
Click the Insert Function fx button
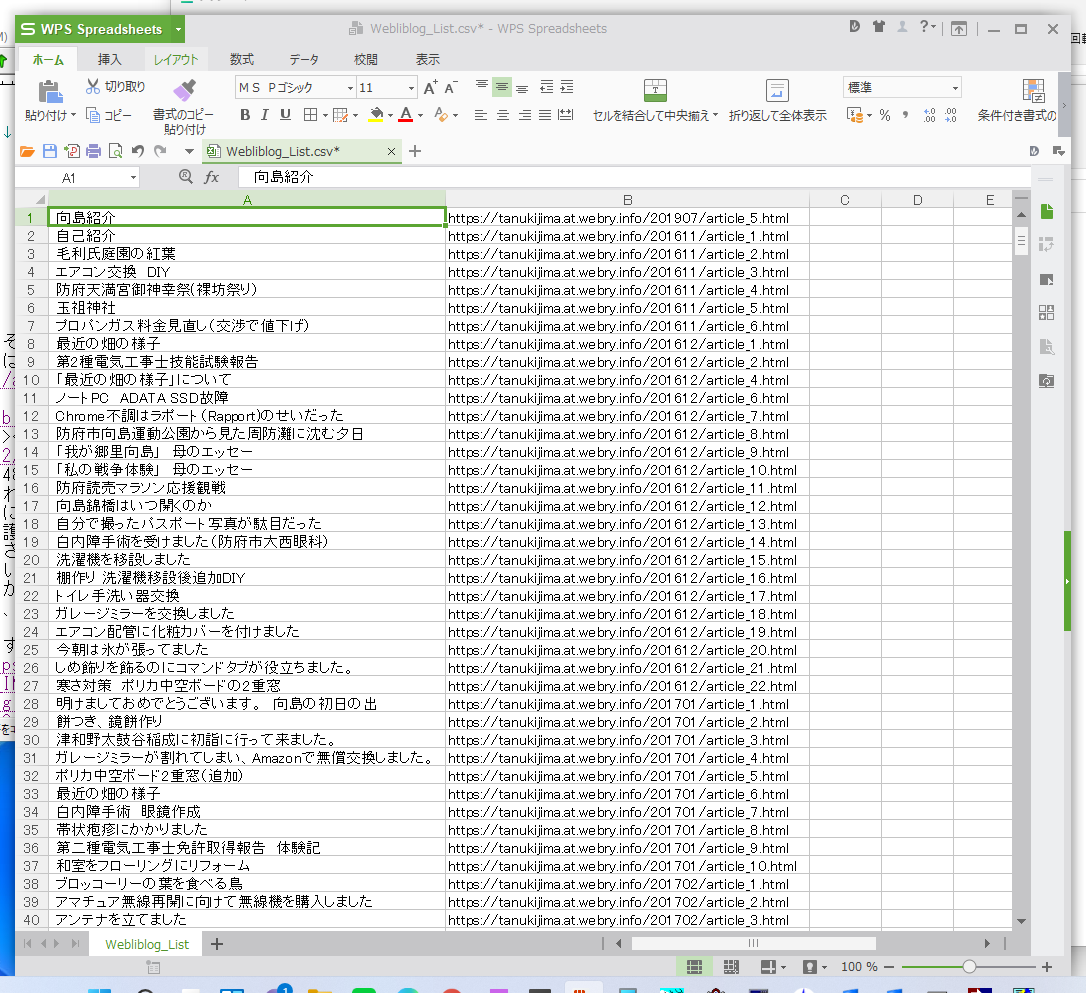coord(212,177)
